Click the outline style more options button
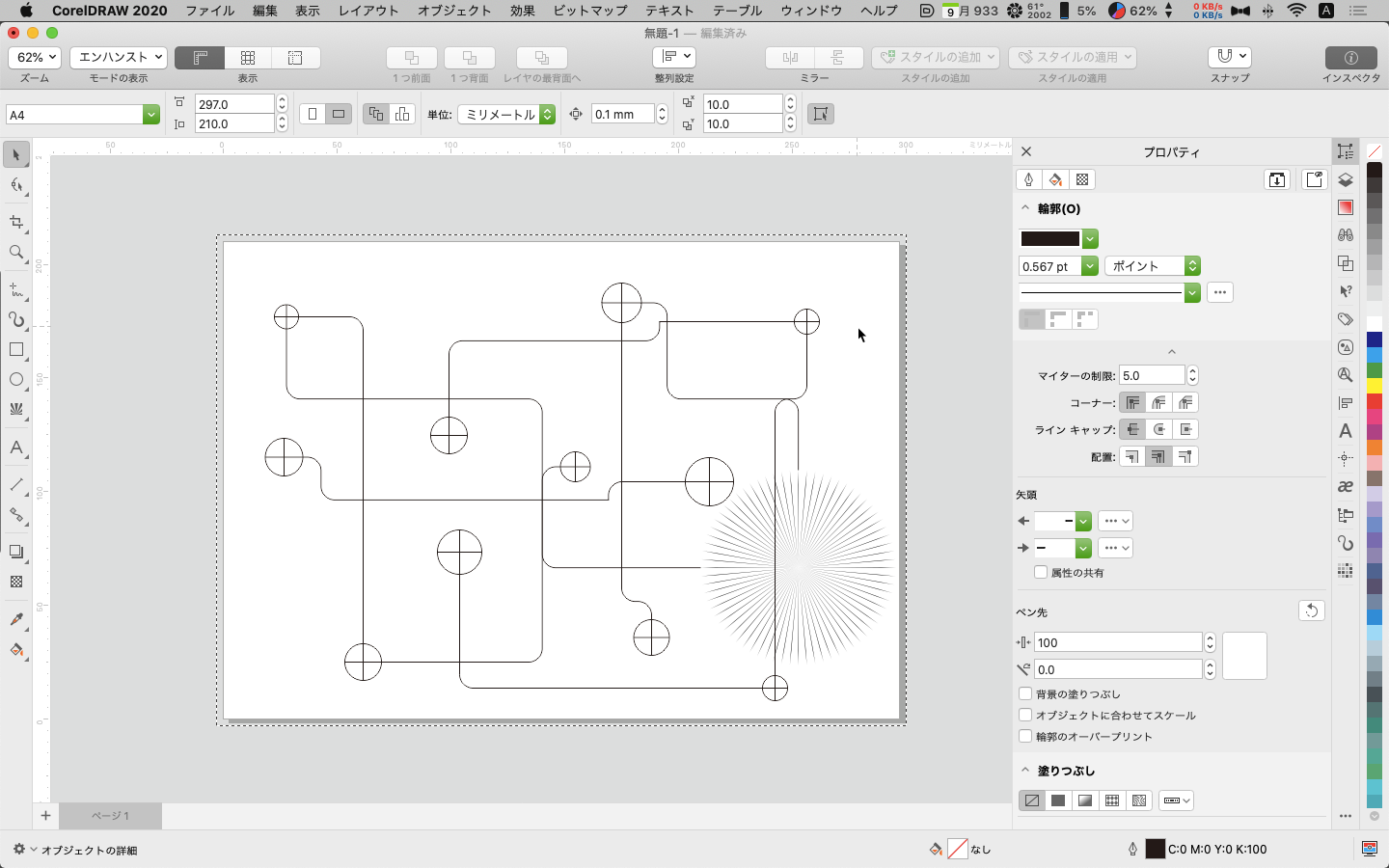 click(x=1219, y=292)
